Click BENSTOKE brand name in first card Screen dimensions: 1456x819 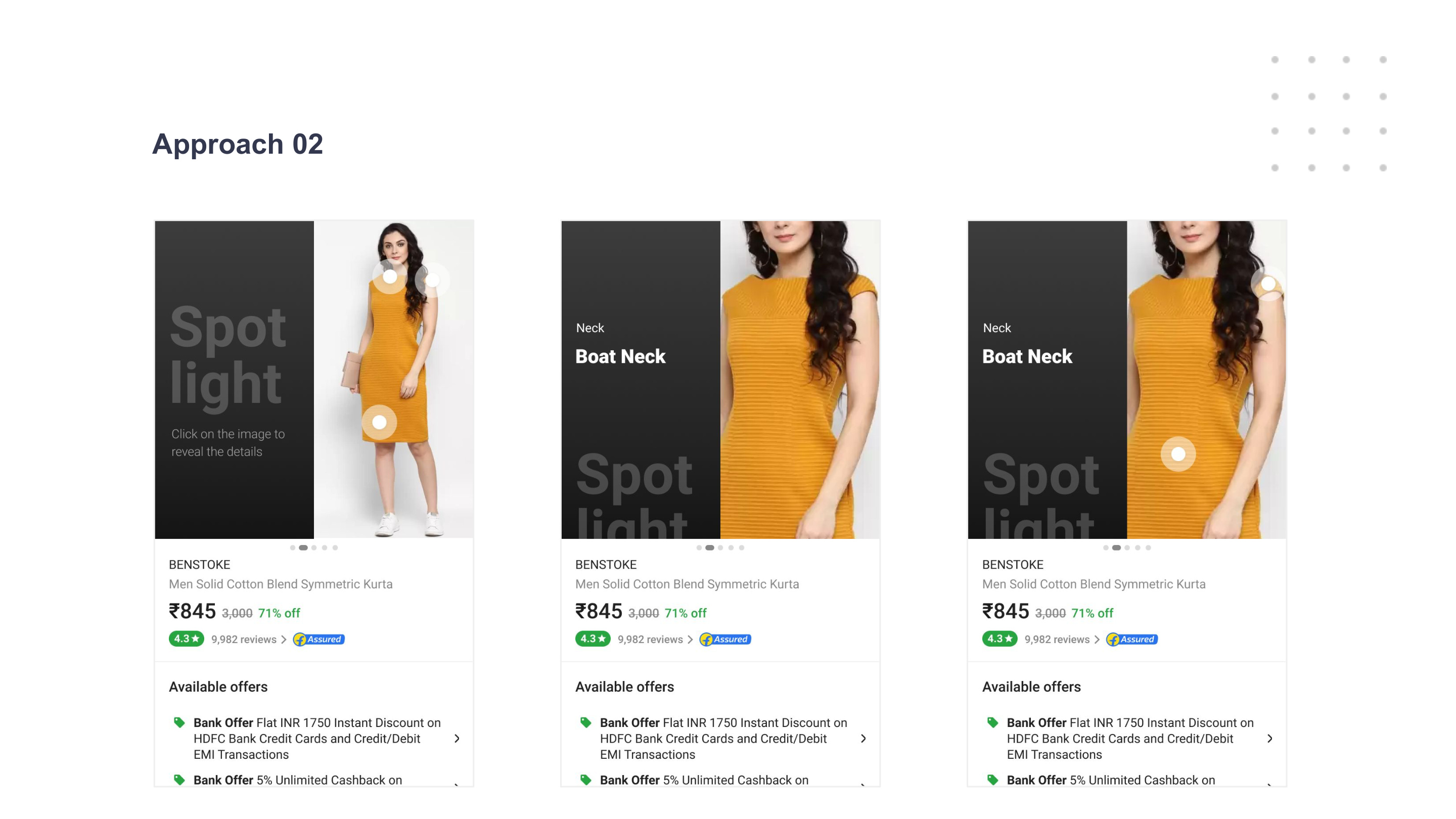pyautogui.click(x=200, y=564)
